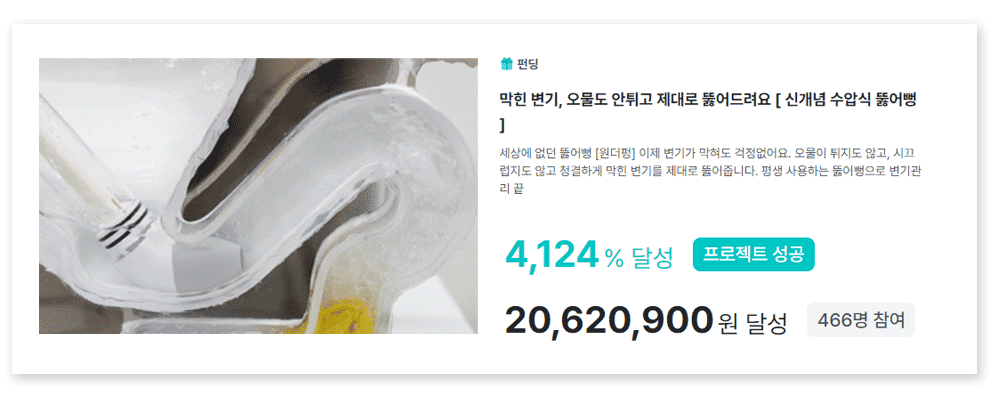Click the 4,124 achievement percentage figure

pyautogui.click(x=552, y=255)
